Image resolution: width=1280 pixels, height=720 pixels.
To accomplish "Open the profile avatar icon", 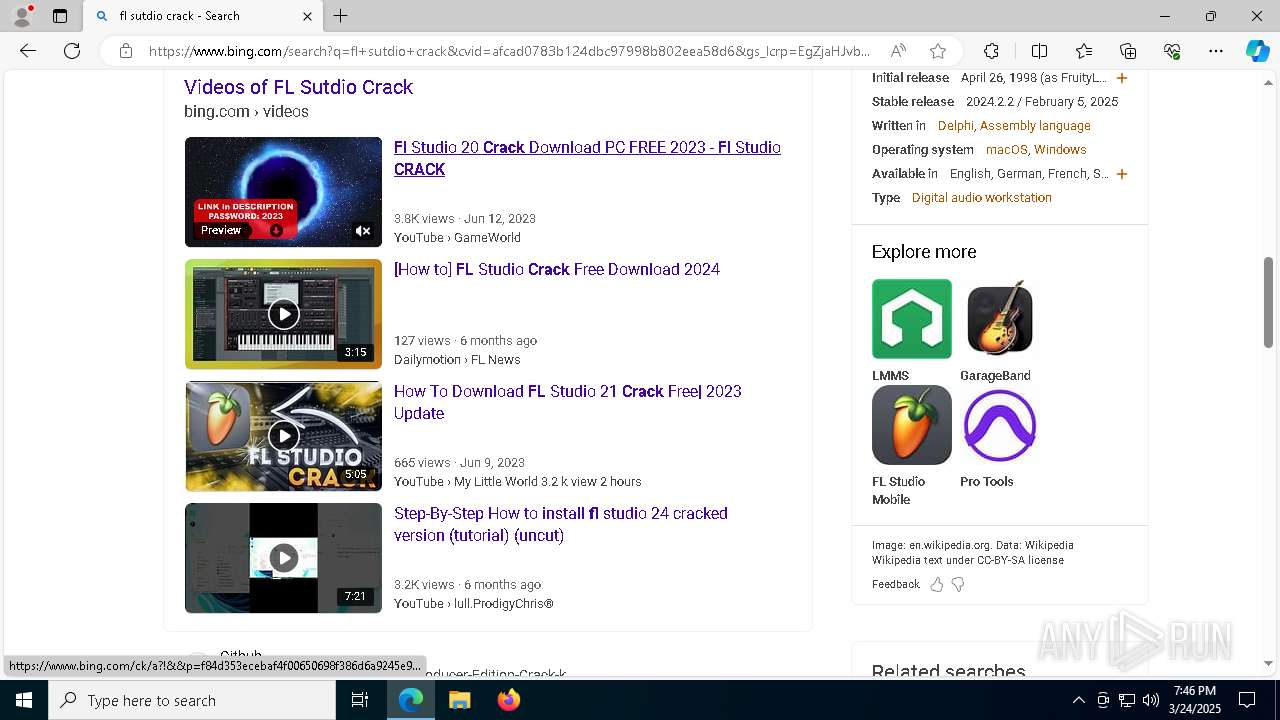I will 22,16.
